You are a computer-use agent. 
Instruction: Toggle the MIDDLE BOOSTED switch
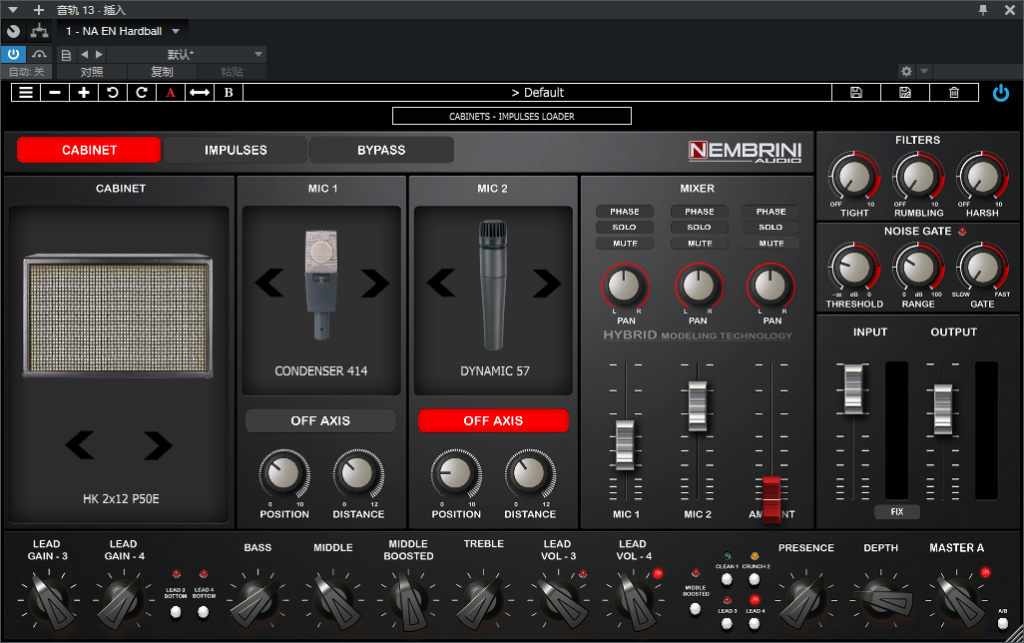696,609
